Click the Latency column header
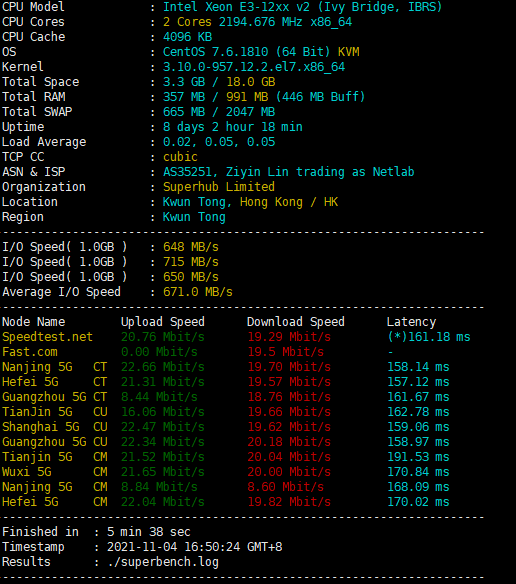This screenshot has width=516, height=584. click(411, 322)
